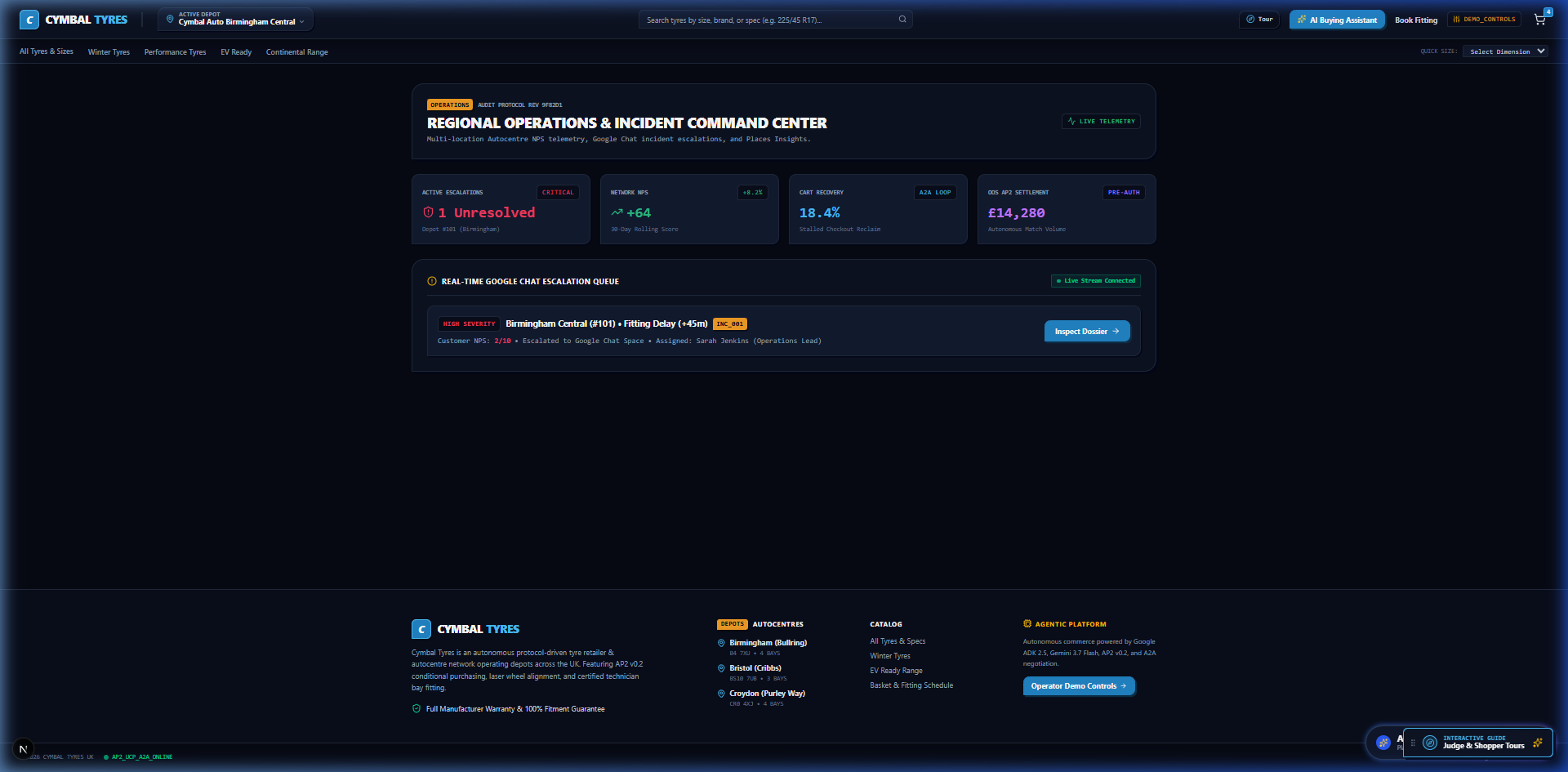This screenshot has width=1568, height=772.
Task: Click the tyre search input field
Action: [775, 20]
